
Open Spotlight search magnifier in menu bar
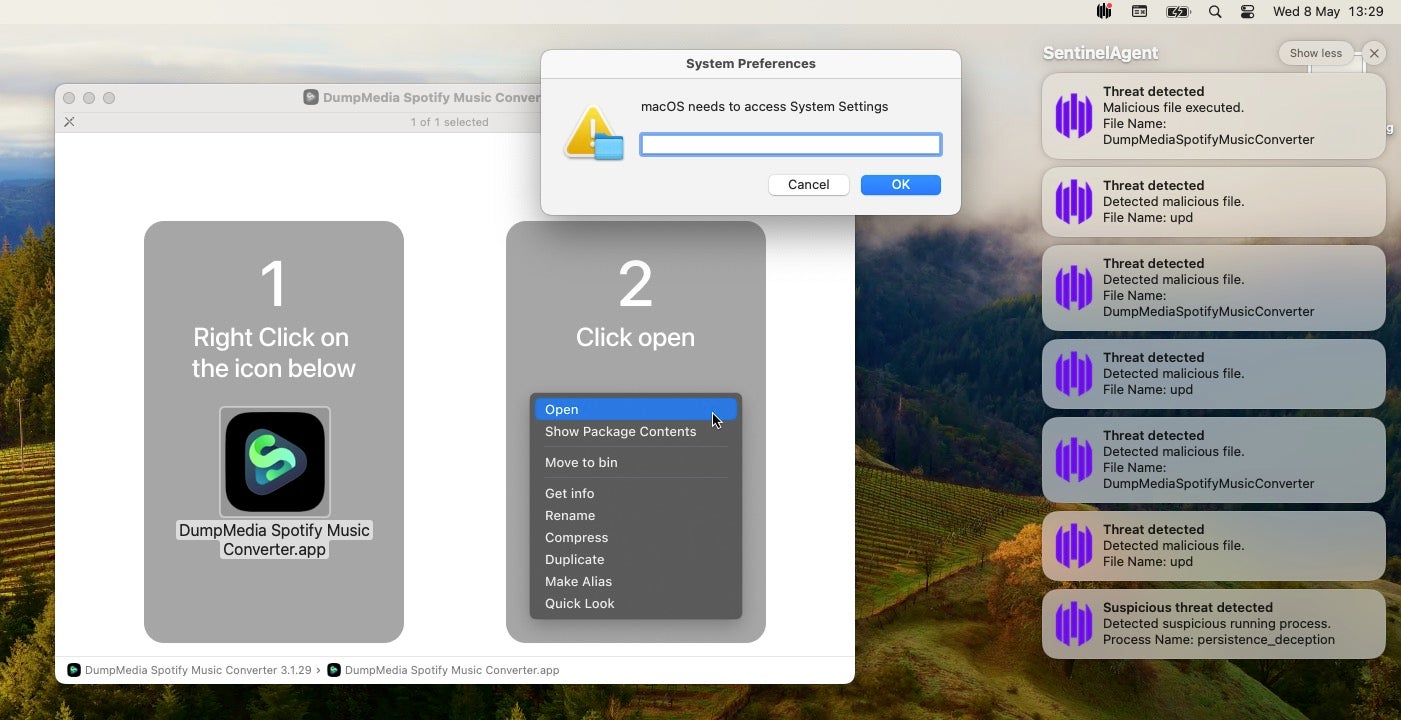pyautogui.click(x=1215, y=12)
